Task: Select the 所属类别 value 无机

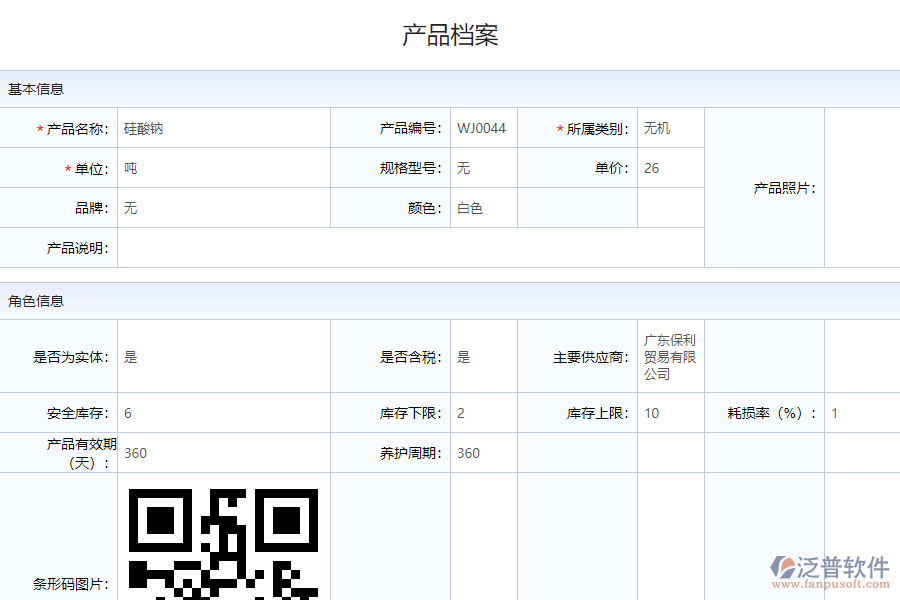Action: tap(667, 128)
